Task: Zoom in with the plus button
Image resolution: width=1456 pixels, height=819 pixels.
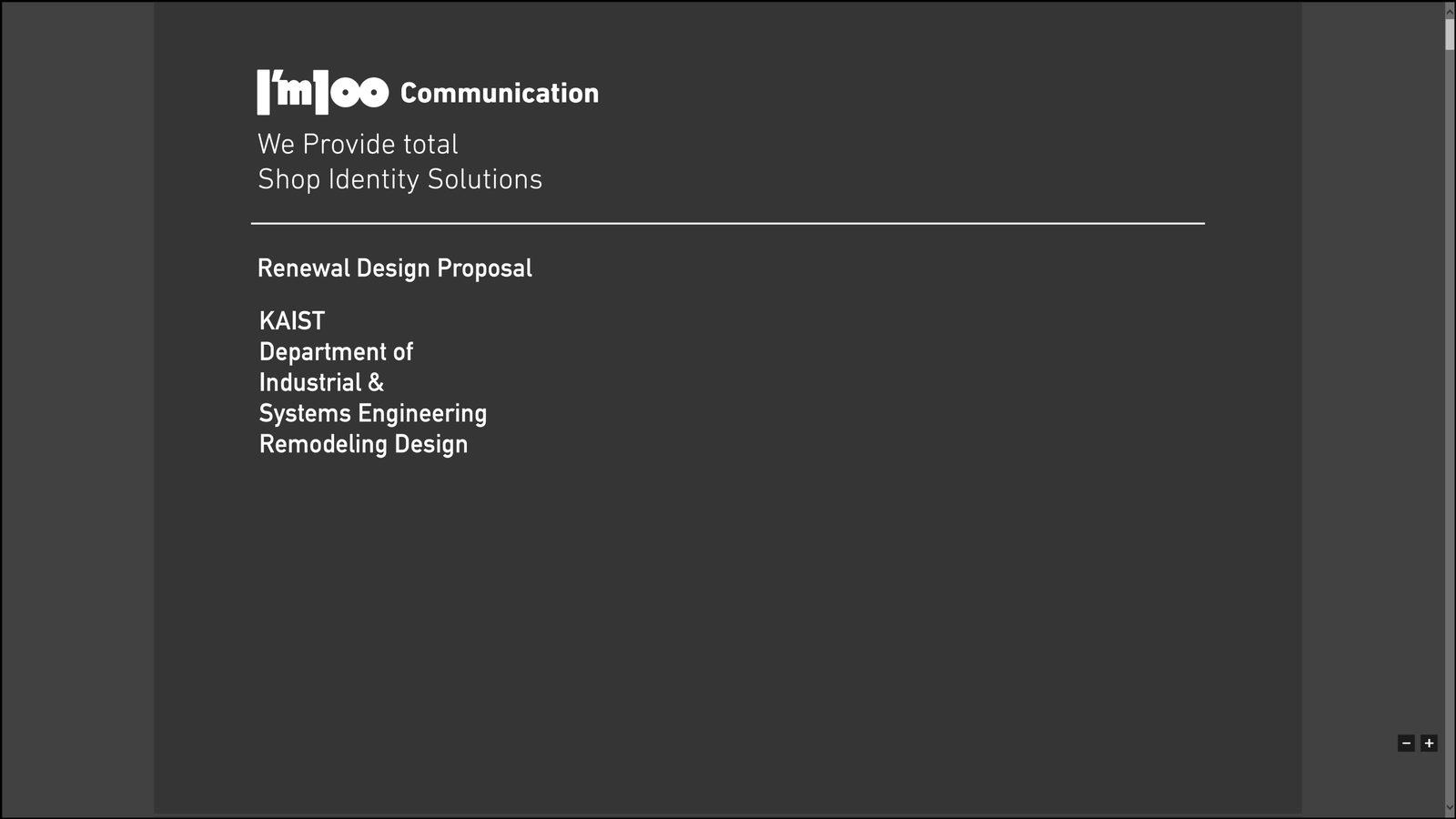Action: 1429,743
